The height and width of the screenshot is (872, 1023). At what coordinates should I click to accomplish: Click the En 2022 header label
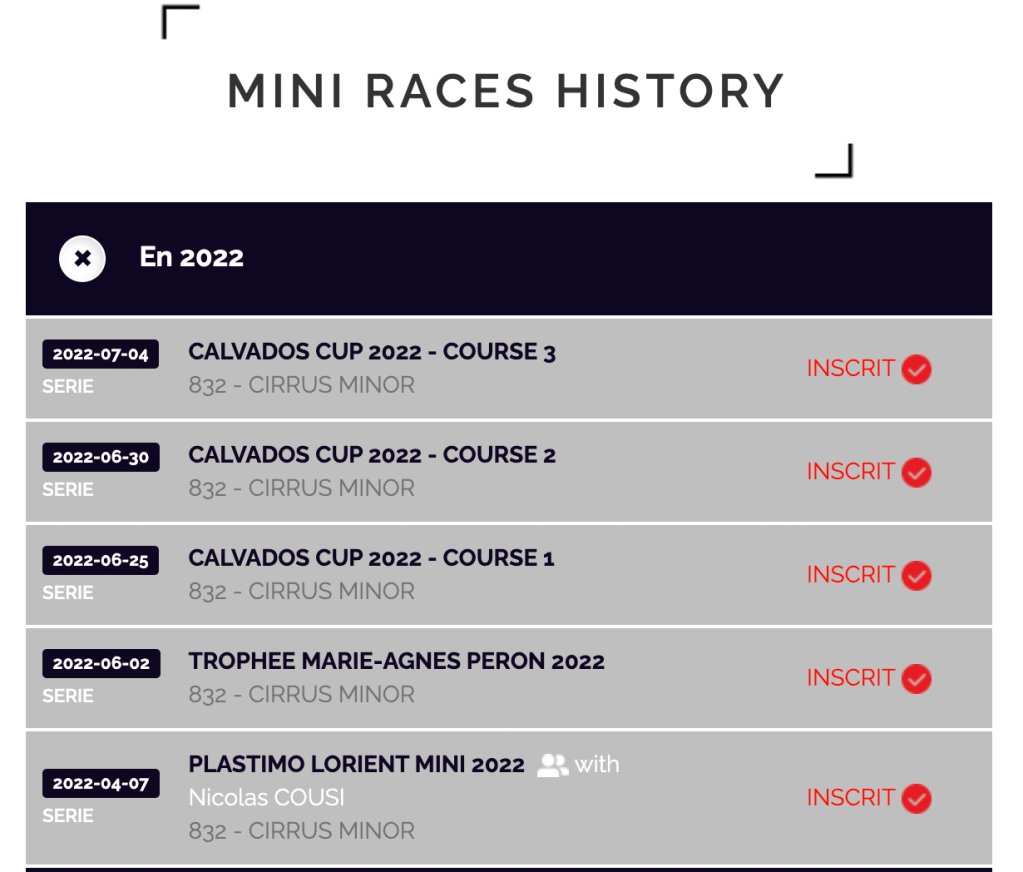(191, 257)
